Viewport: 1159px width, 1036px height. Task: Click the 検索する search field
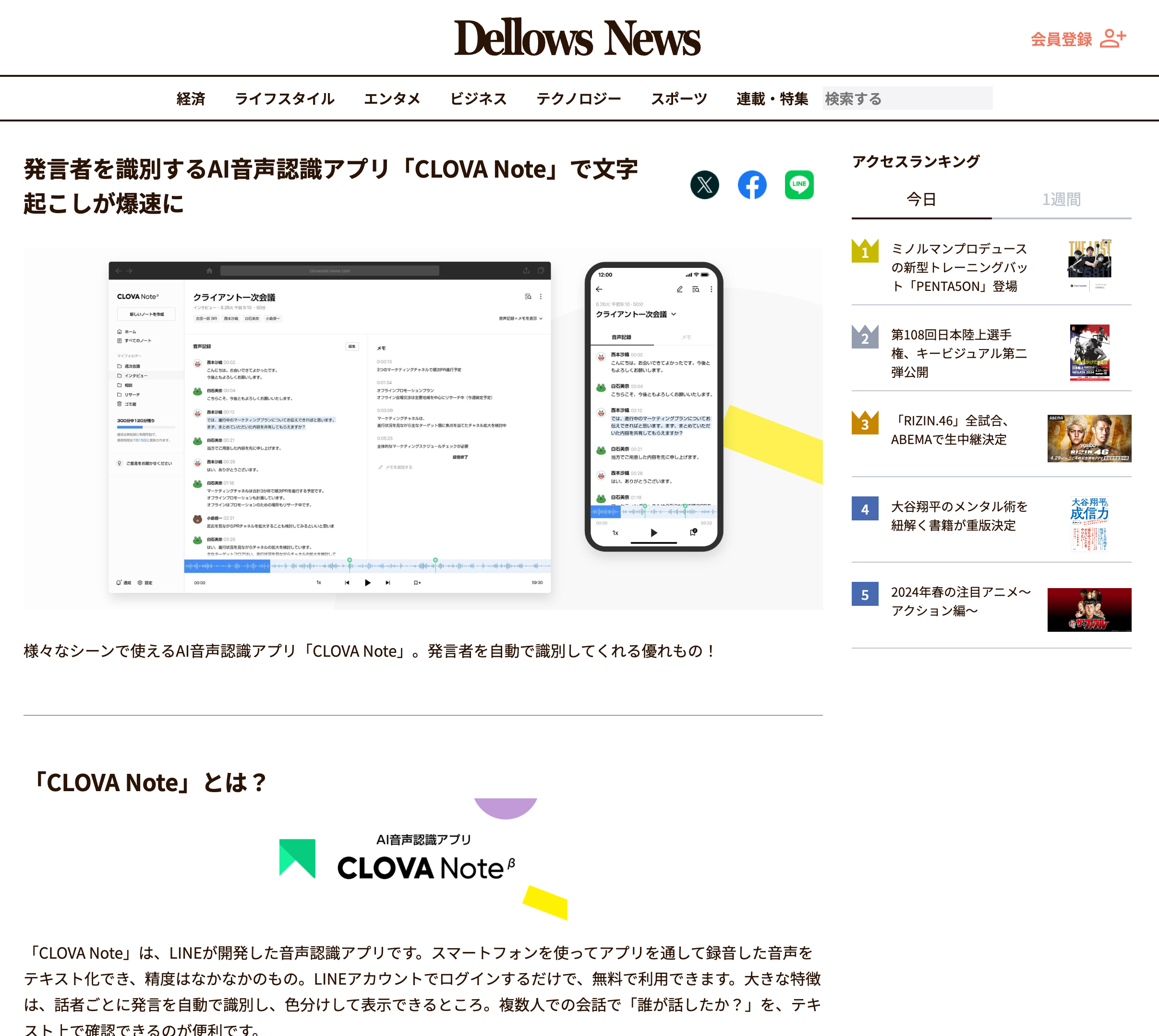point(907,99)
